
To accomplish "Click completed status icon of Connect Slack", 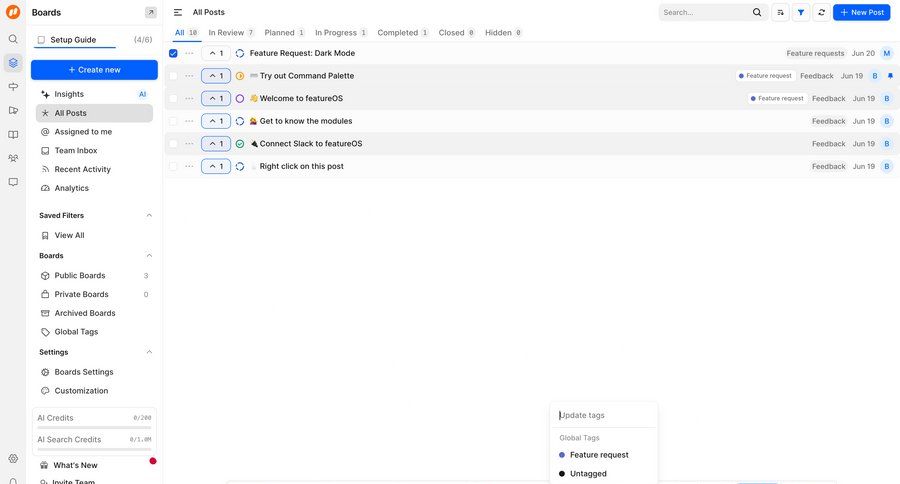I will point(240,144).
